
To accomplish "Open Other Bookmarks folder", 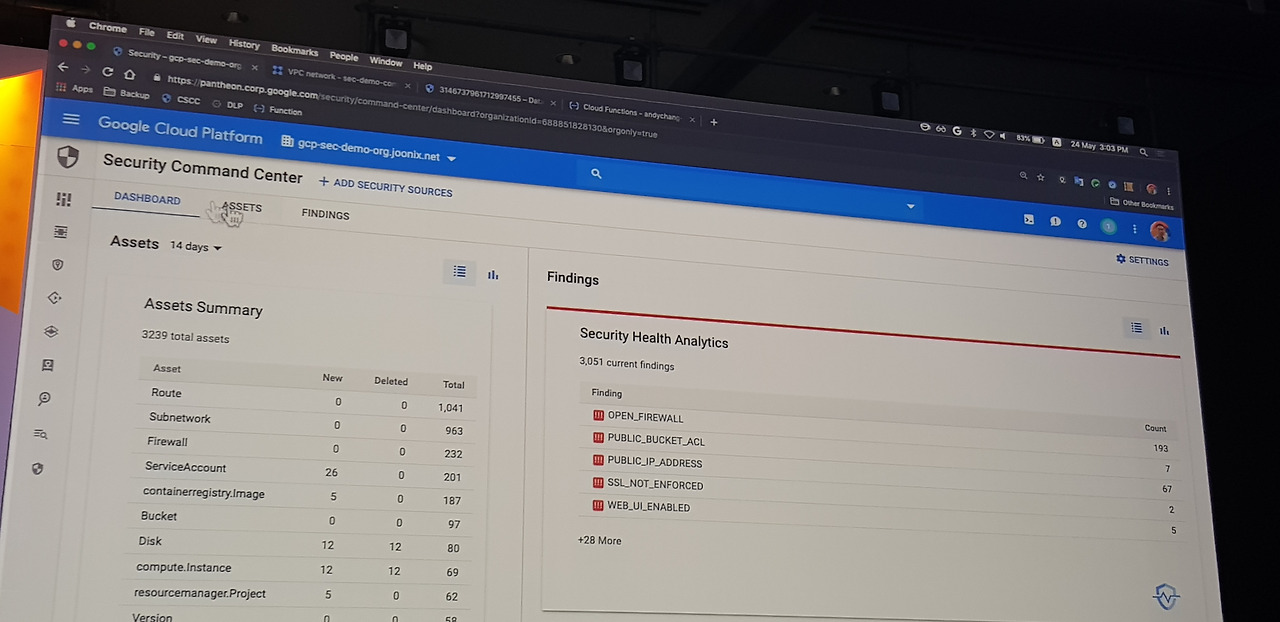I will (x=1141, y=204).
